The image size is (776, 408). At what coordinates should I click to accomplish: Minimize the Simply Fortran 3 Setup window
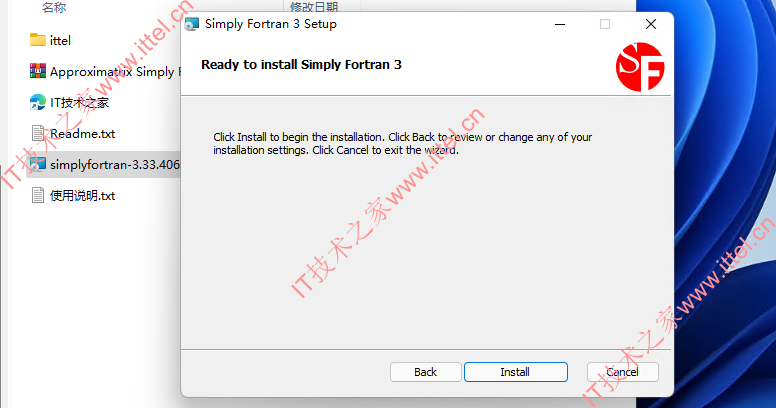pos(560,24)
